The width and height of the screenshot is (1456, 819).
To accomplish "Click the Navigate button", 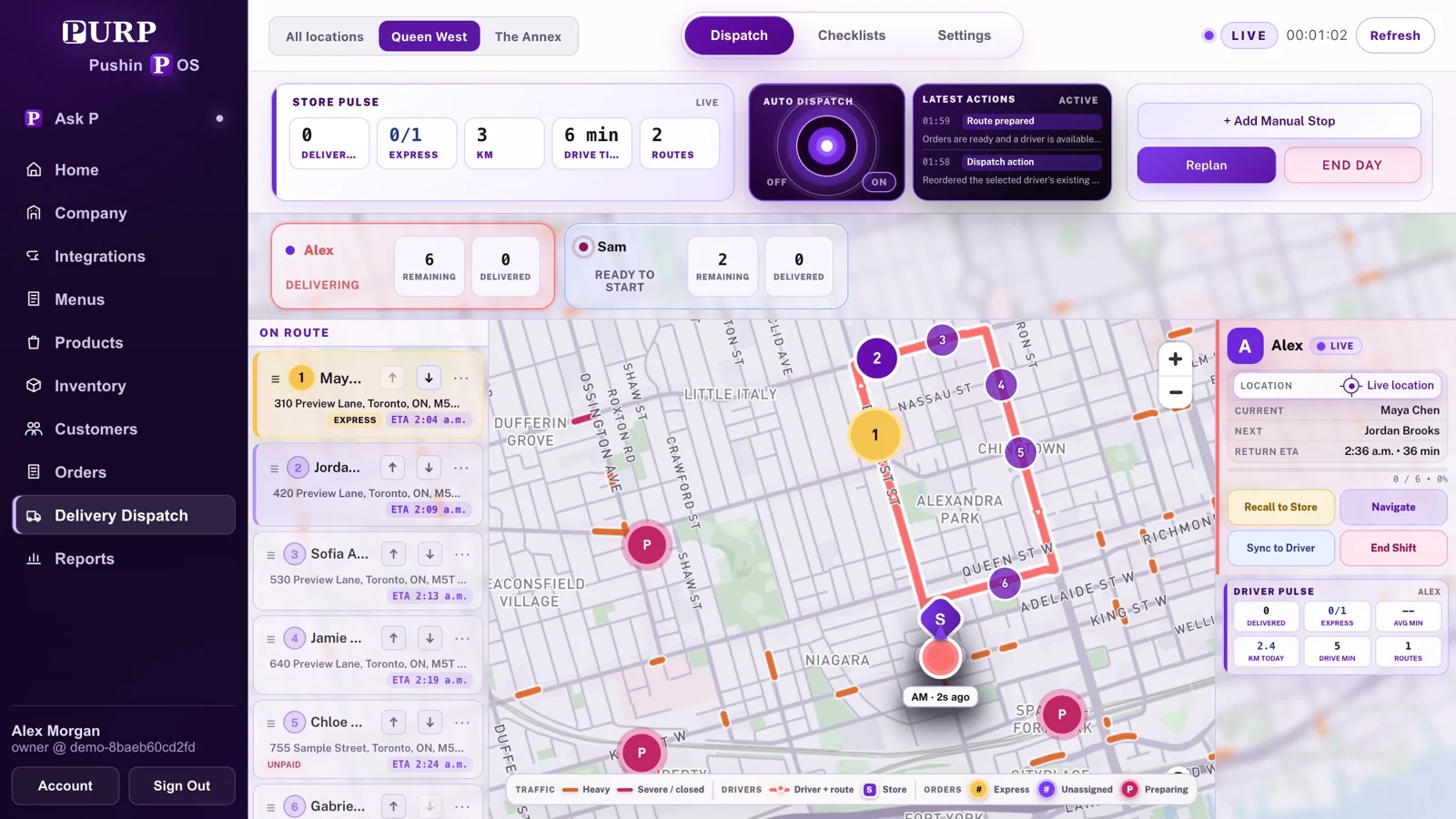I will click(x=1393, y=507).
